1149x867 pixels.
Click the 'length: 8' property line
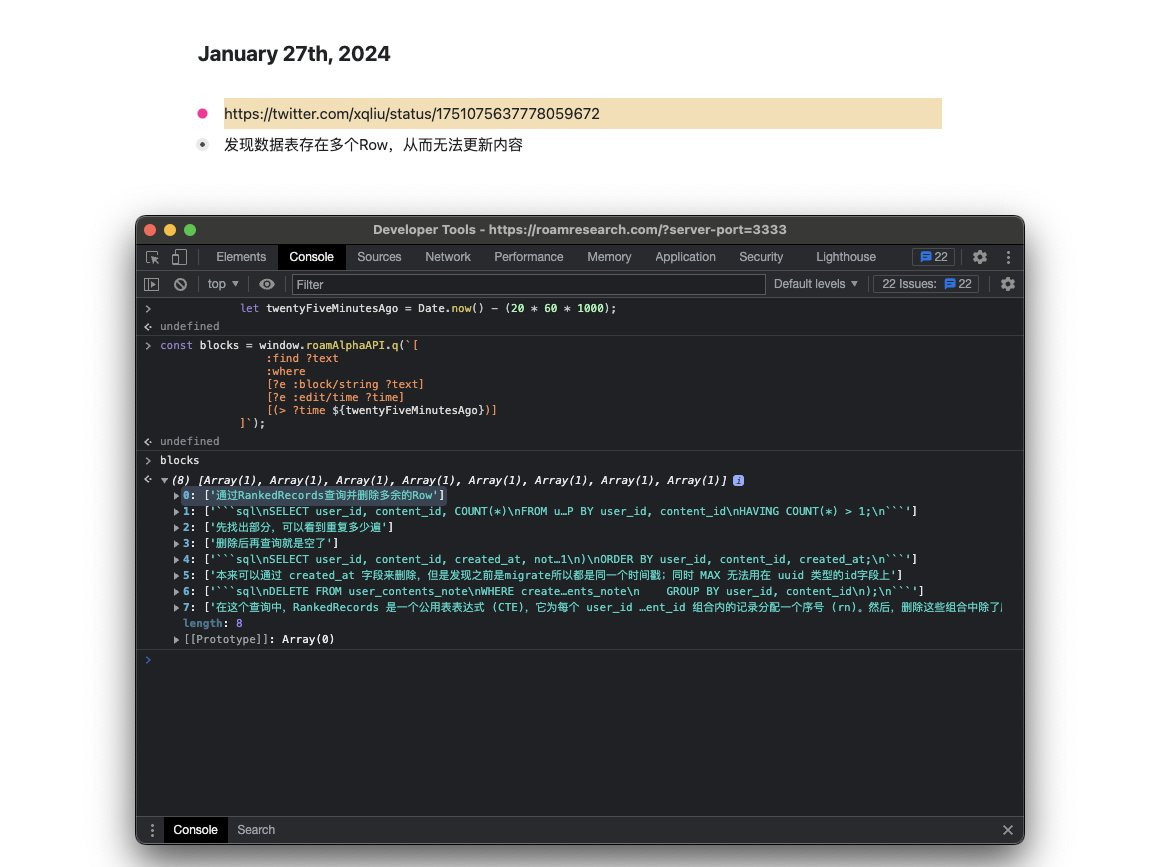(x=213, y=624)
